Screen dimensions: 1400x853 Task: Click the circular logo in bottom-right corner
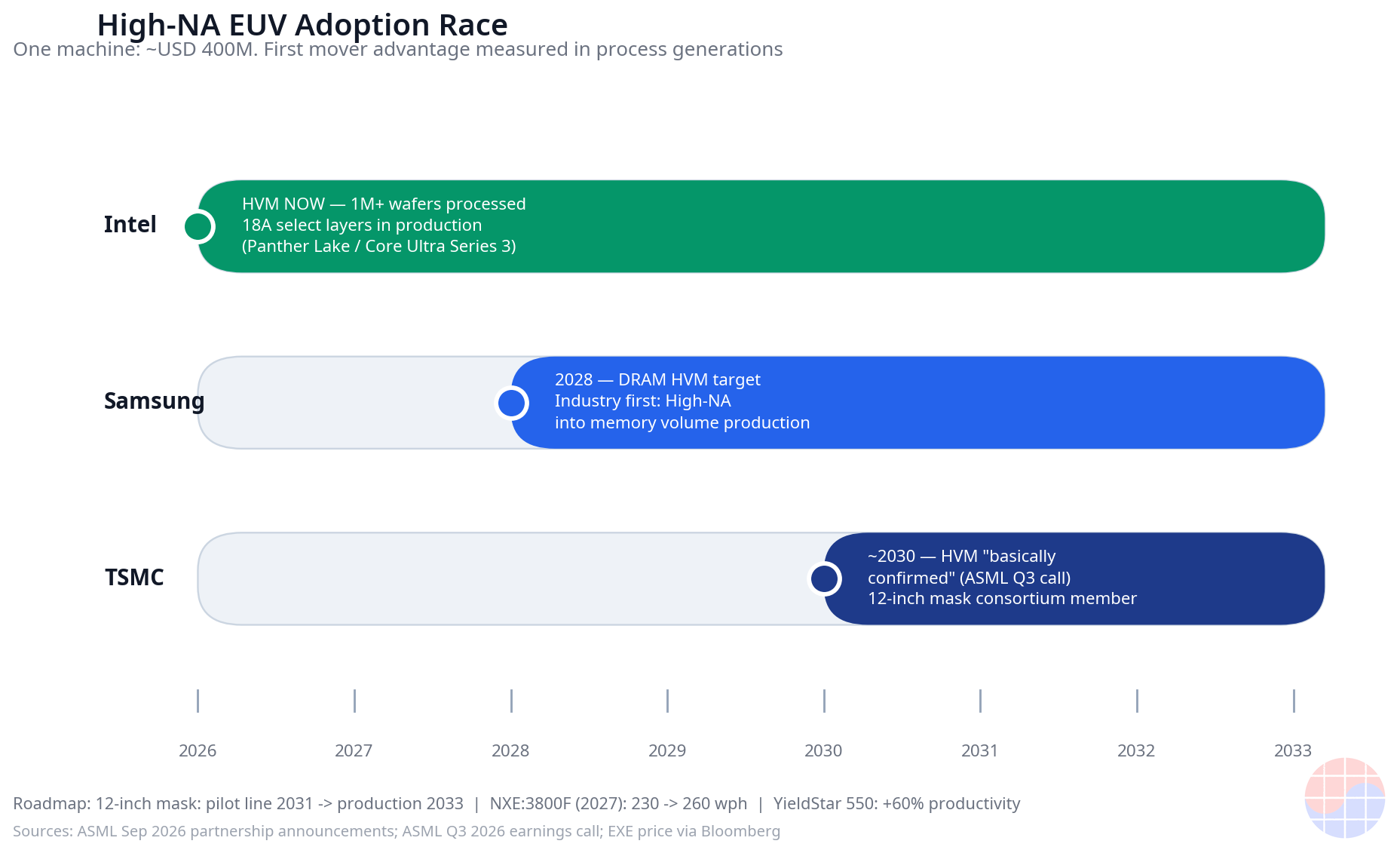(1344, 797)
